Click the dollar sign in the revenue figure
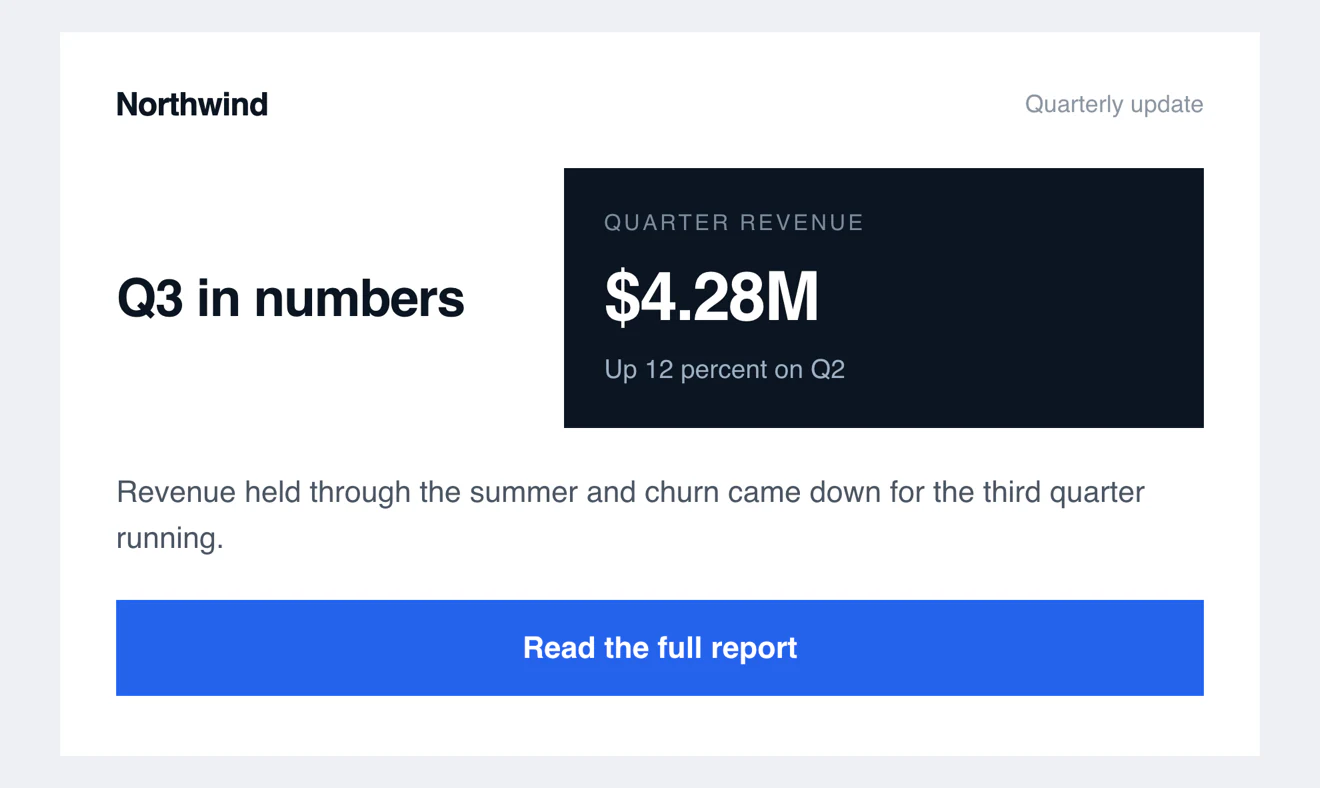 (622, 298)
